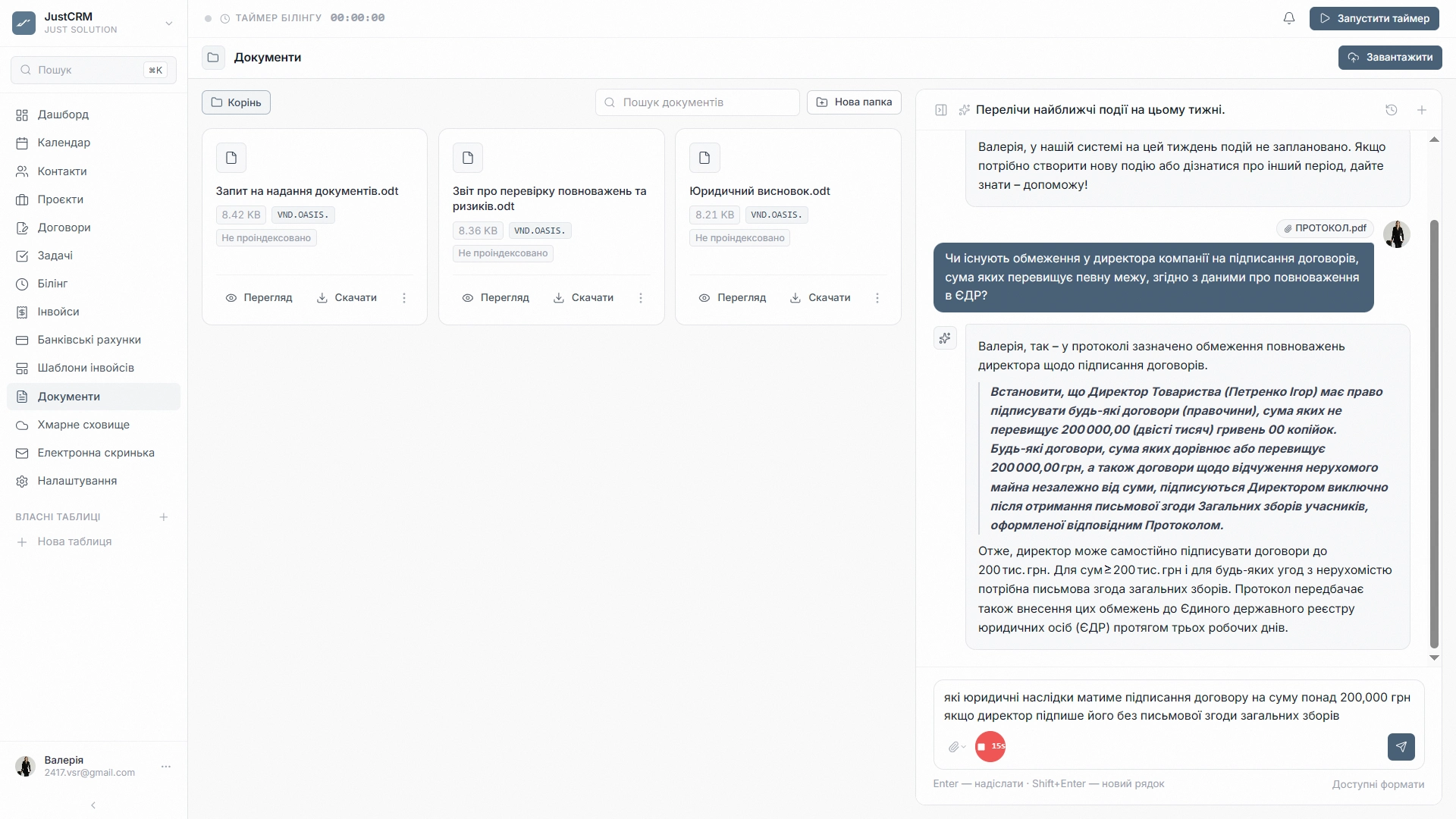This screenshot has width=1456, height=819.
Task: Click file icon of Юридичний висновок.odt
Action: click(x=704, y=158)
